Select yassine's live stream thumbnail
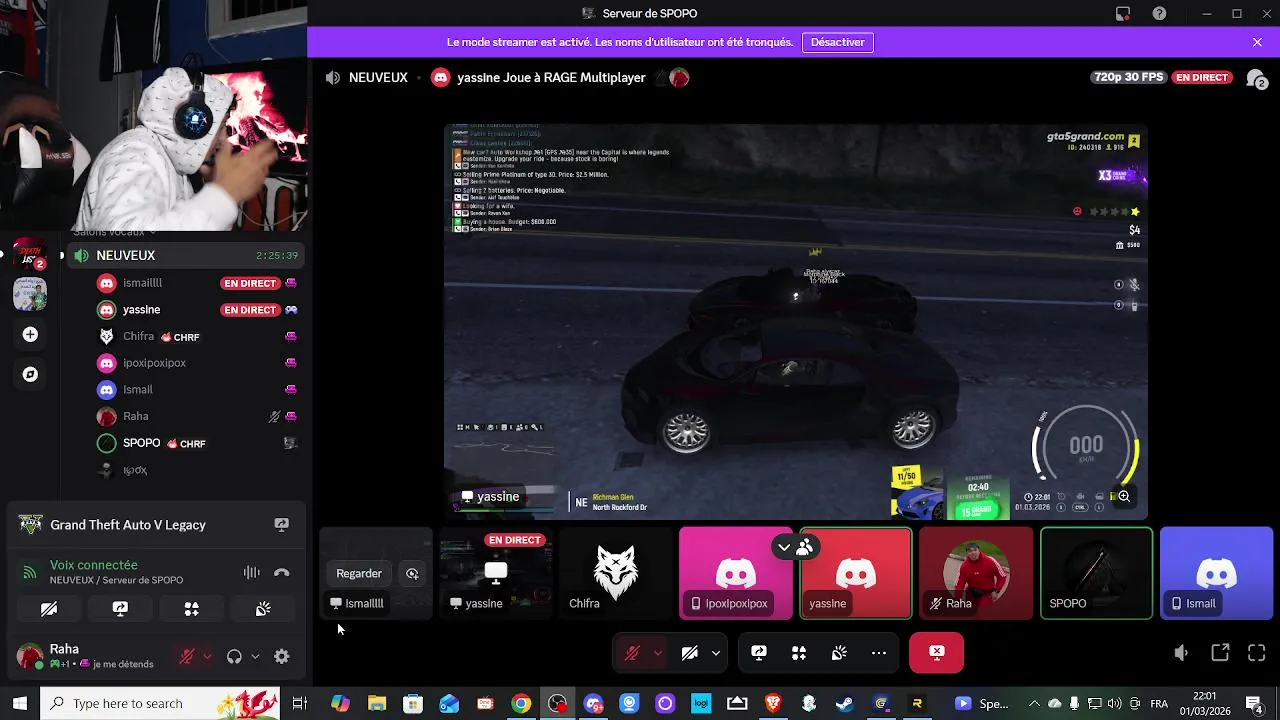 point(496,574)
